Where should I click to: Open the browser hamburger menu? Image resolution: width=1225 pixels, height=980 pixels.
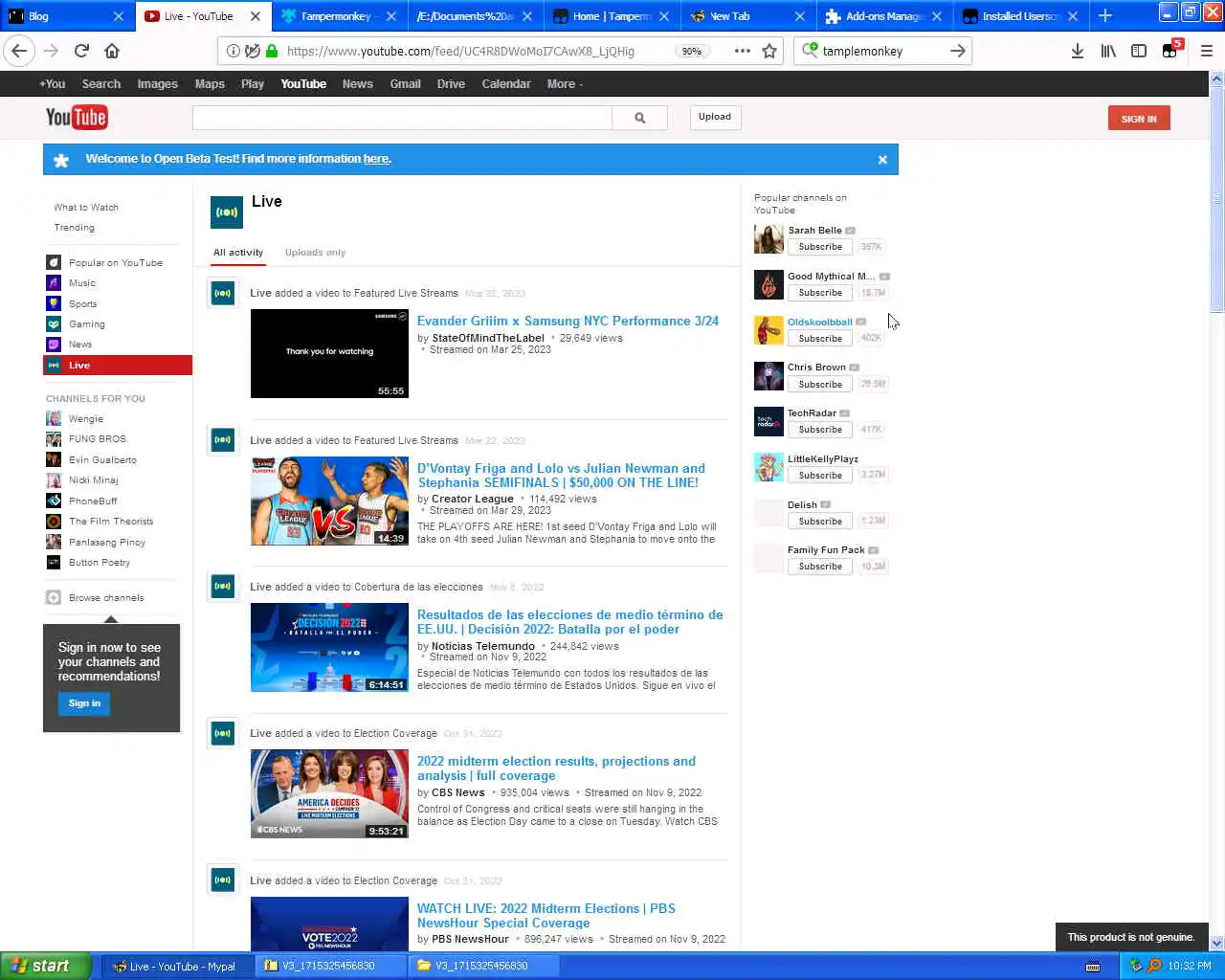point(1206,51)
